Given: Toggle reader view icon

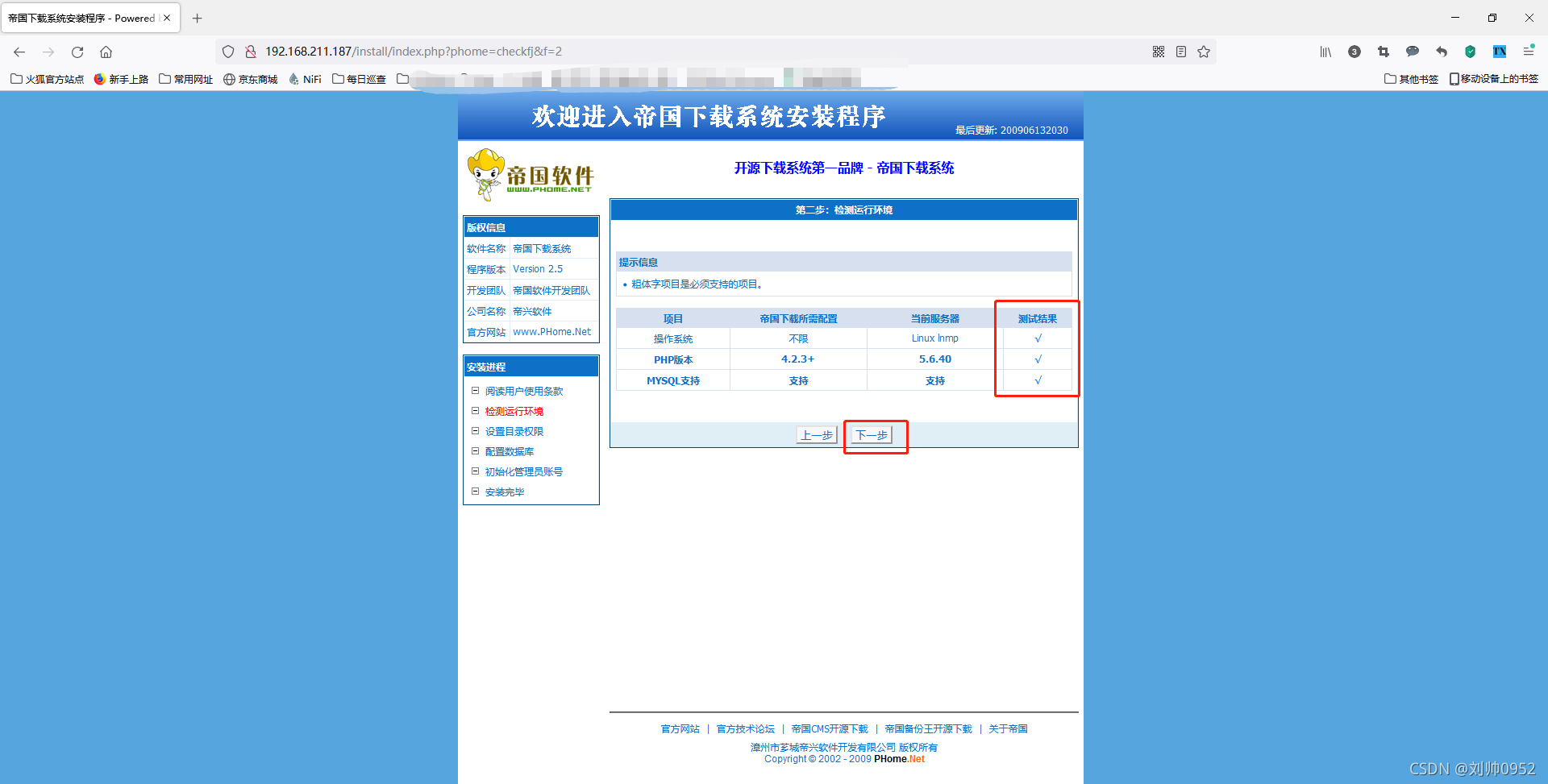Looking at the screenshot, I should coord(1181,52).
